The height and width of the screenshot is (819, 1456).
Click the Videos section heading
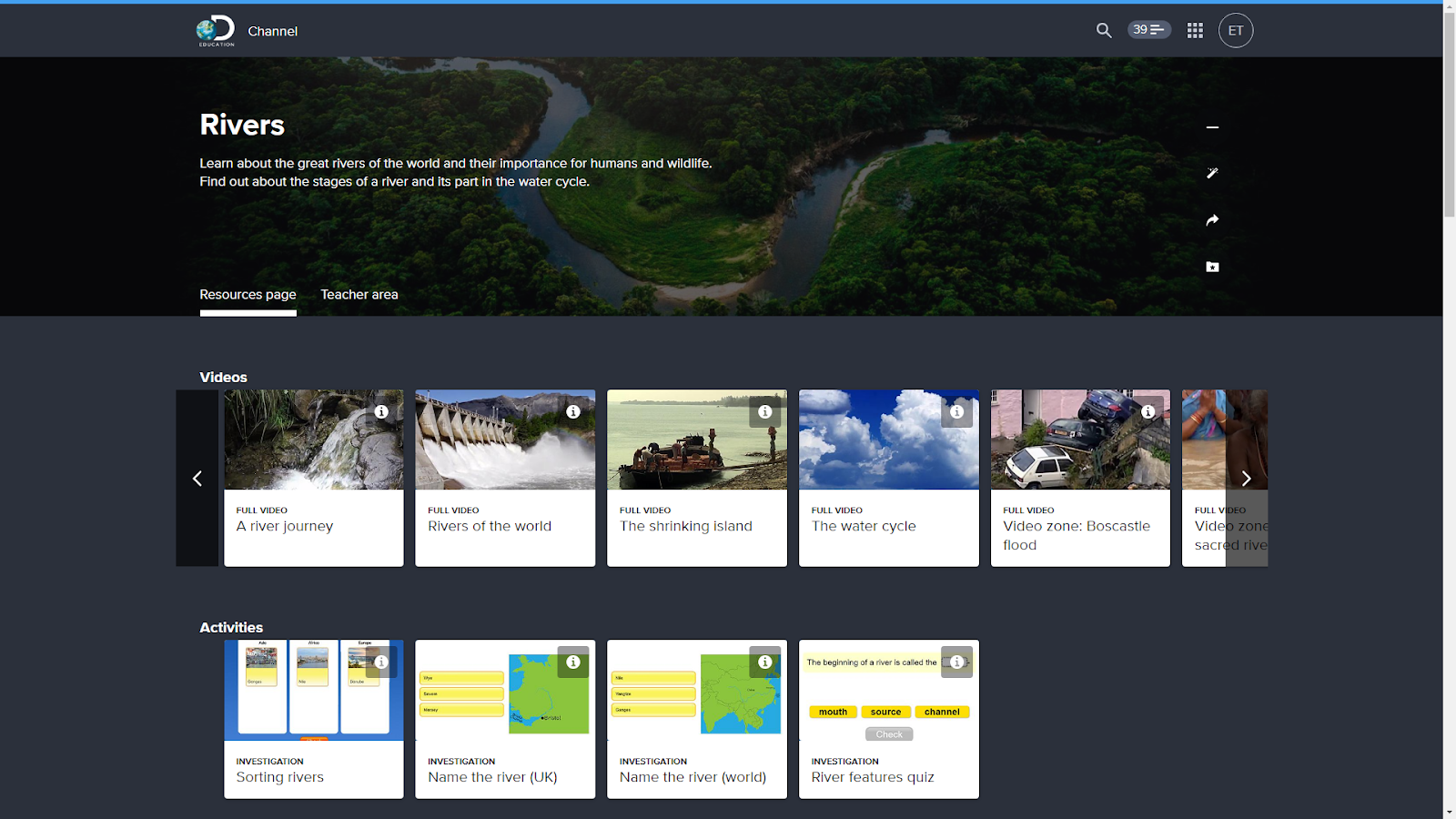pos(224,378)
